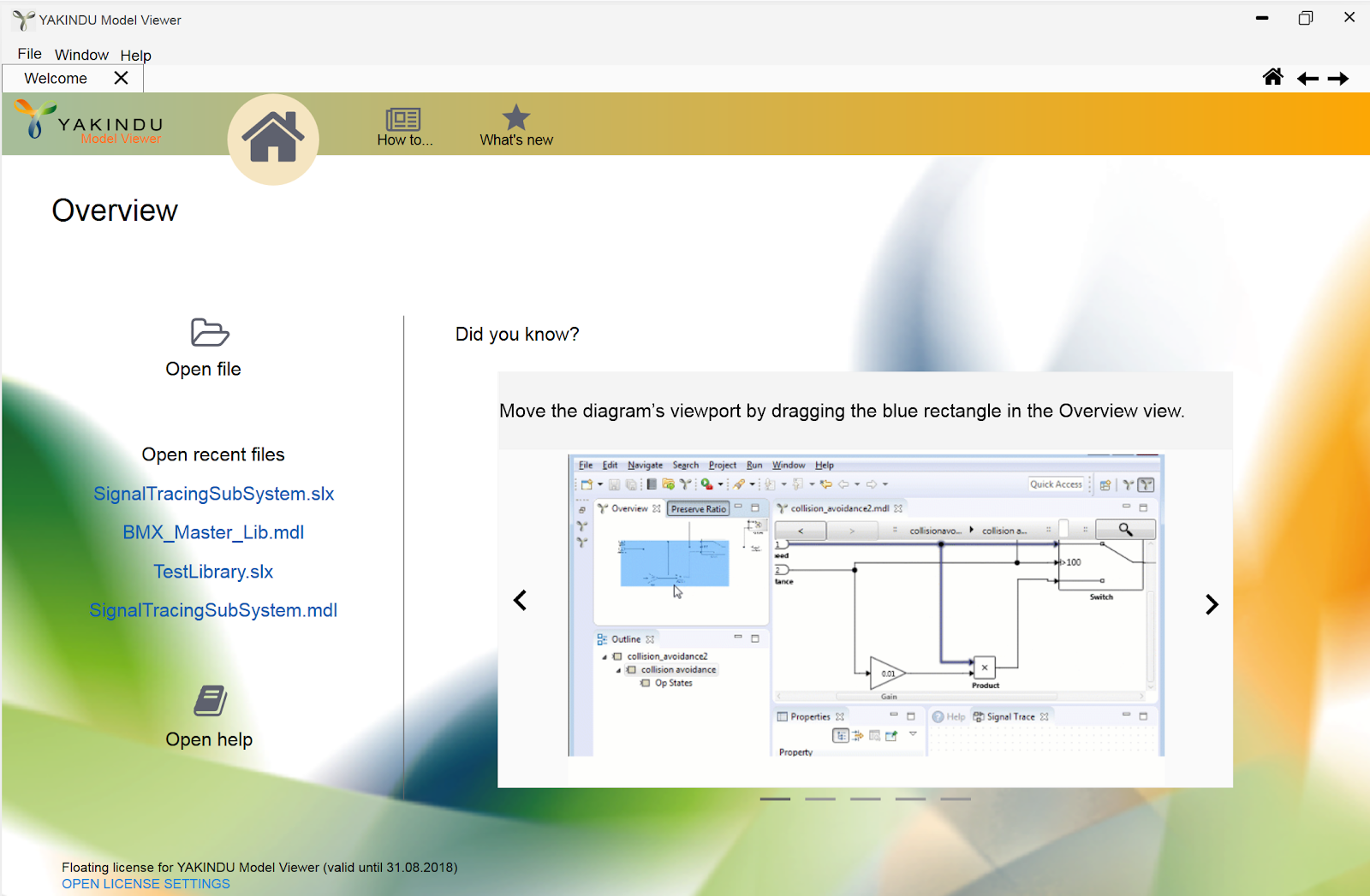Open the What's new section
Image resolution: width=1370 pixels, height=896 pixels.
pyautogui.click(x=516, y=126)
